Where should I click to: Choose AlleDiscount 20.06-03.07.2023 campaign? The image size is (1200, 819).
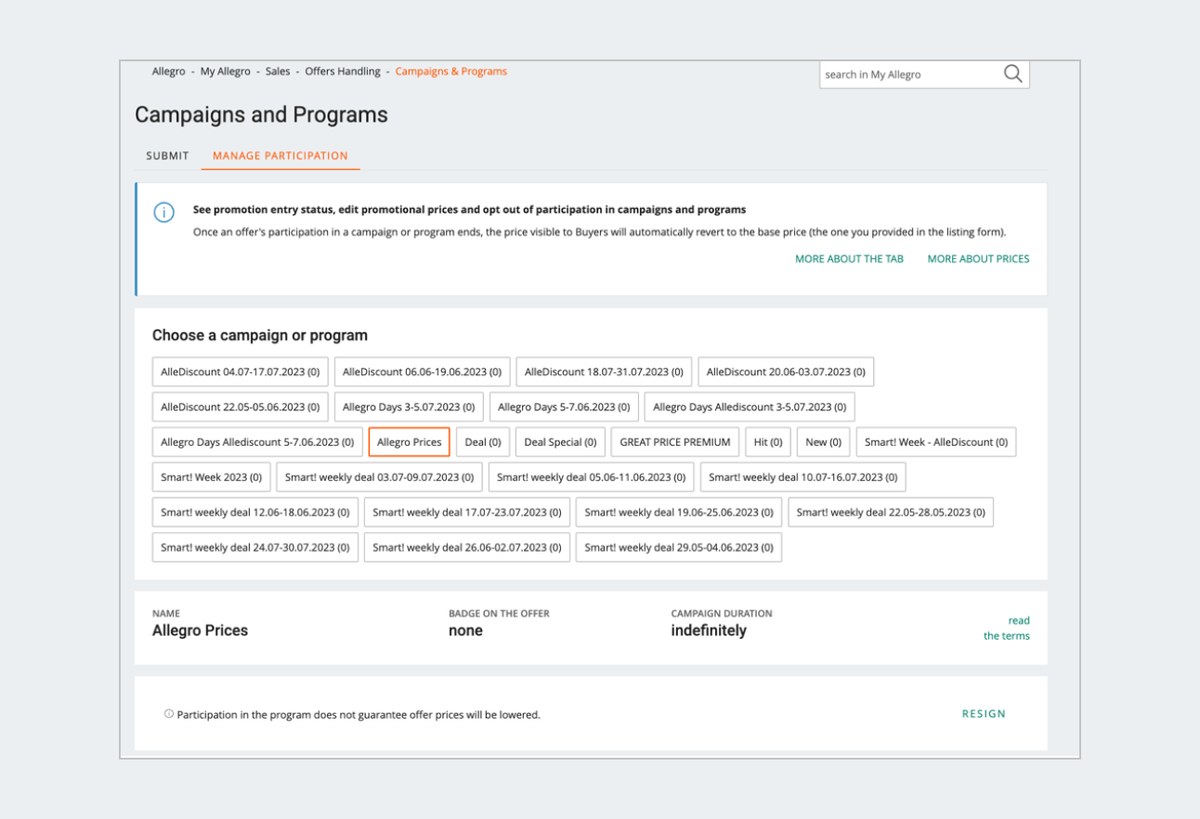(786, 372)
